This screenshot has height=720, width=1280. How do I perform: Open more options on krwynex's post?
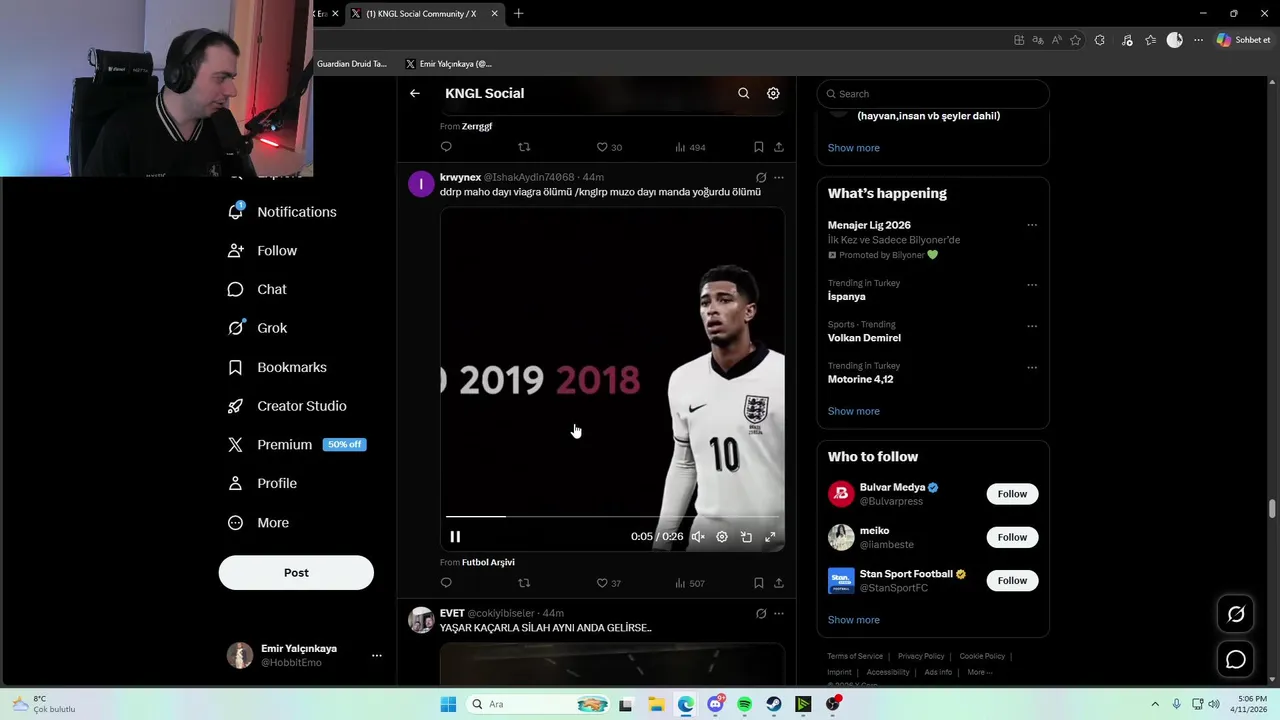tap(779, 178)
